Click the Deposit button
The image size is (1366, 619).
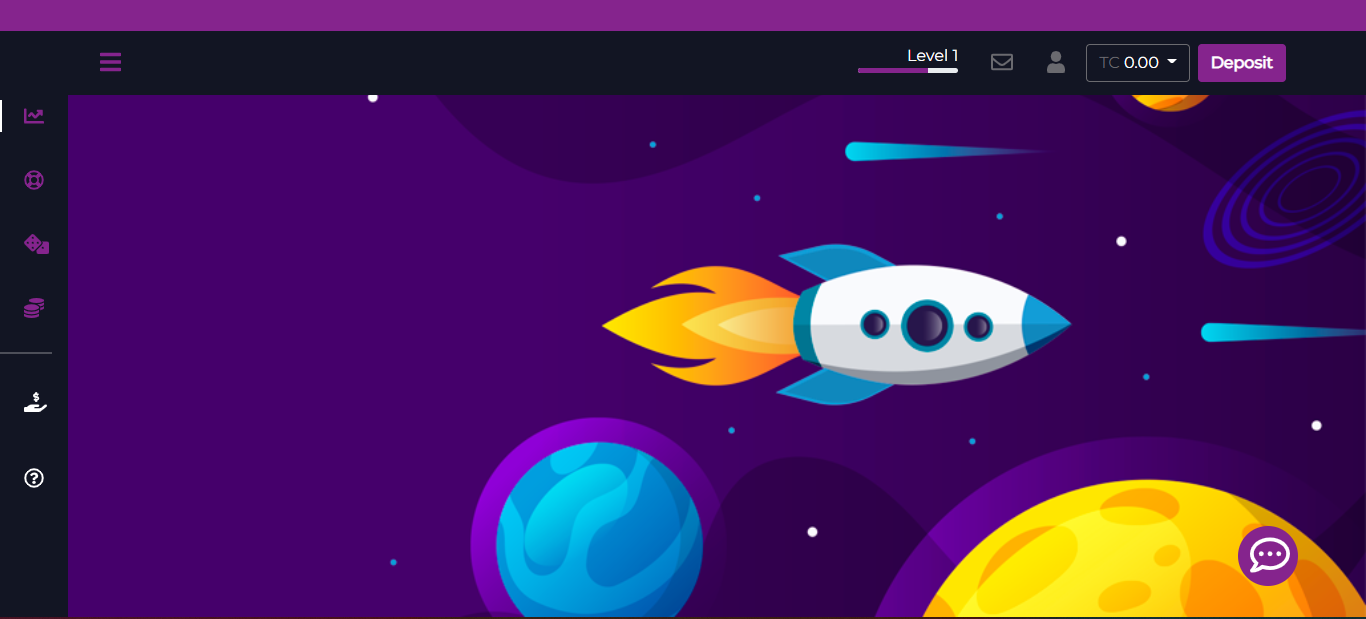[x=1242, y=63]
